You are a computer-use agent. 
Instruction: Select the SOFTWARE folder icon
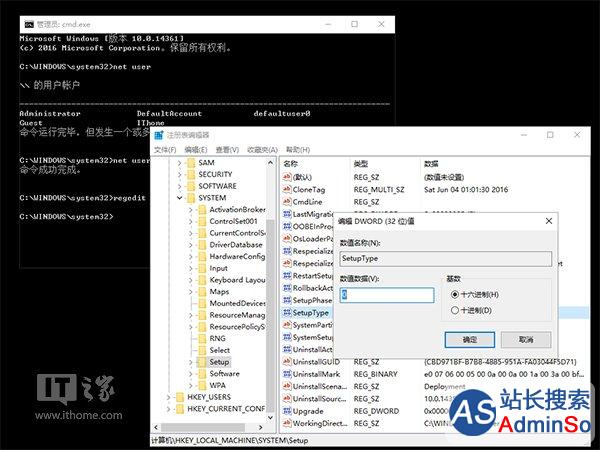coord(191,186)
